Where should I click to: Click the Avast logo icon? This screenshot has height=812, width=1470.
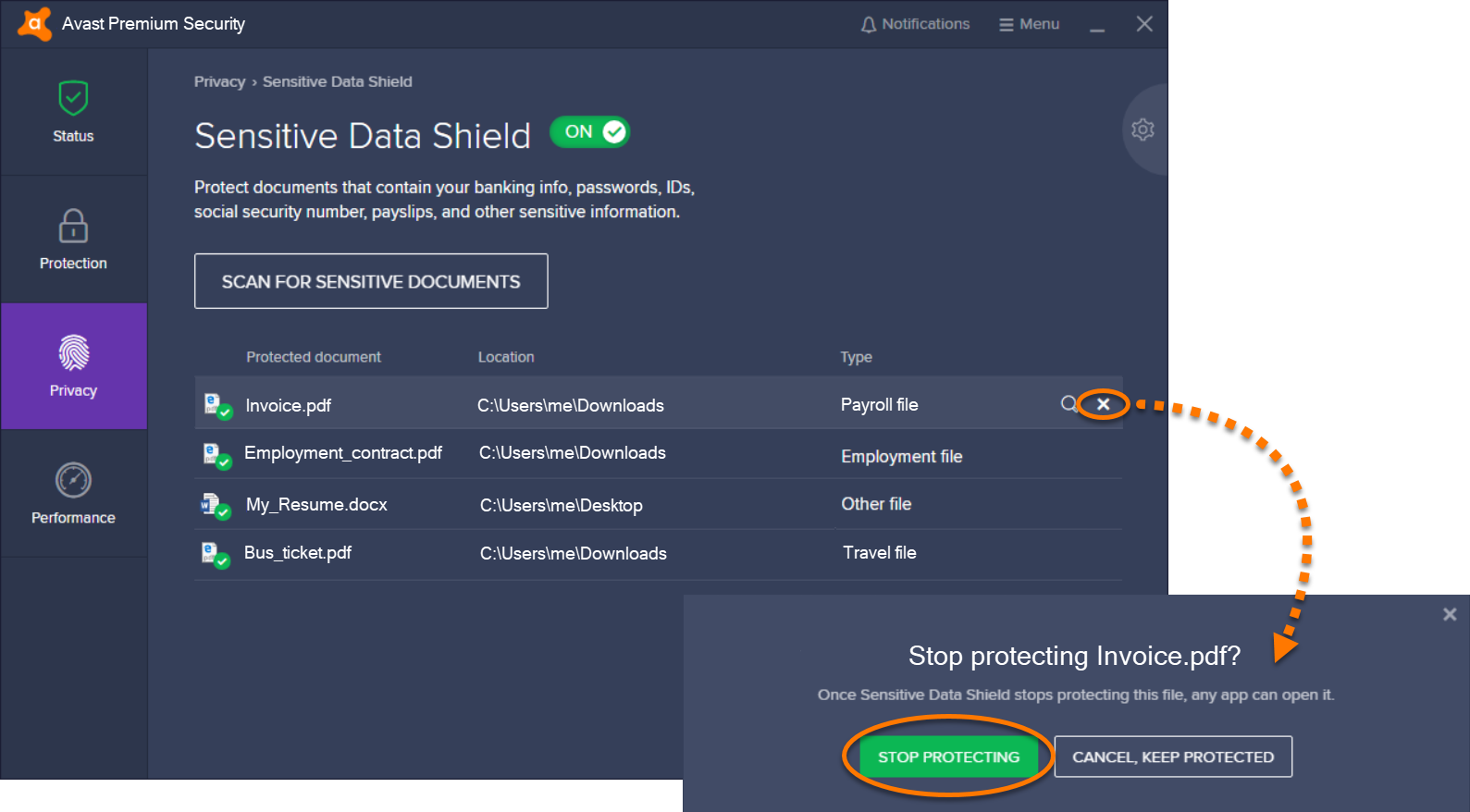click(34, 23)
